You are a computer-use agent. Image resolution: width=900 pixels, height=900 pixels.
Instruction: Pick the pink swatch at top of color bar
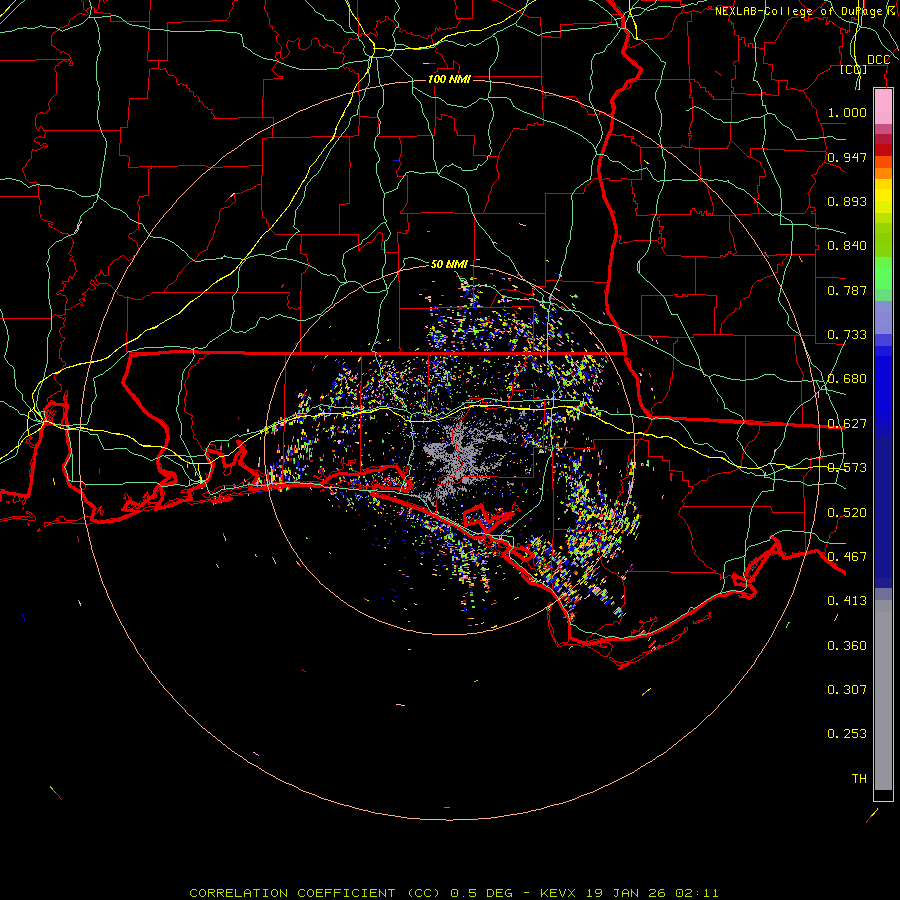pos(883,104)
